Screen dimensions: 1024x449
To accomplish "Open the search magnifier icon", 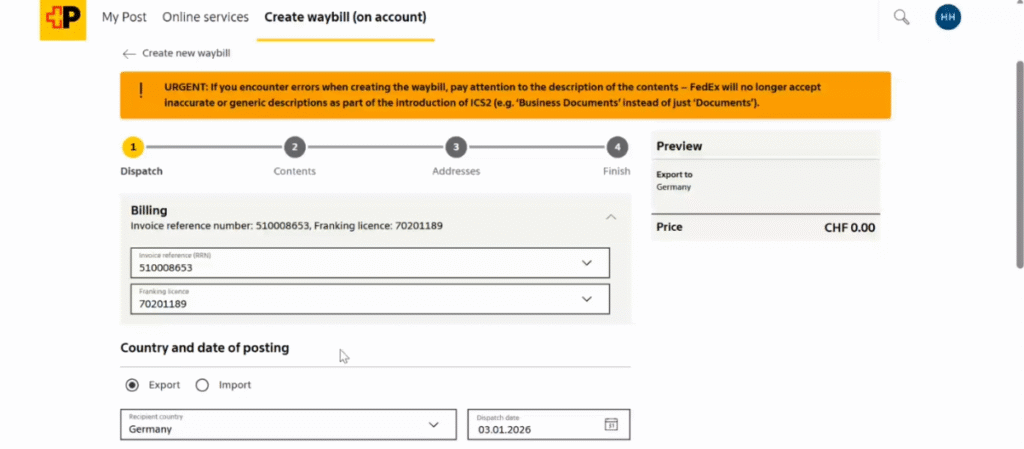I will pyautogui.click(x=901, y=17).
